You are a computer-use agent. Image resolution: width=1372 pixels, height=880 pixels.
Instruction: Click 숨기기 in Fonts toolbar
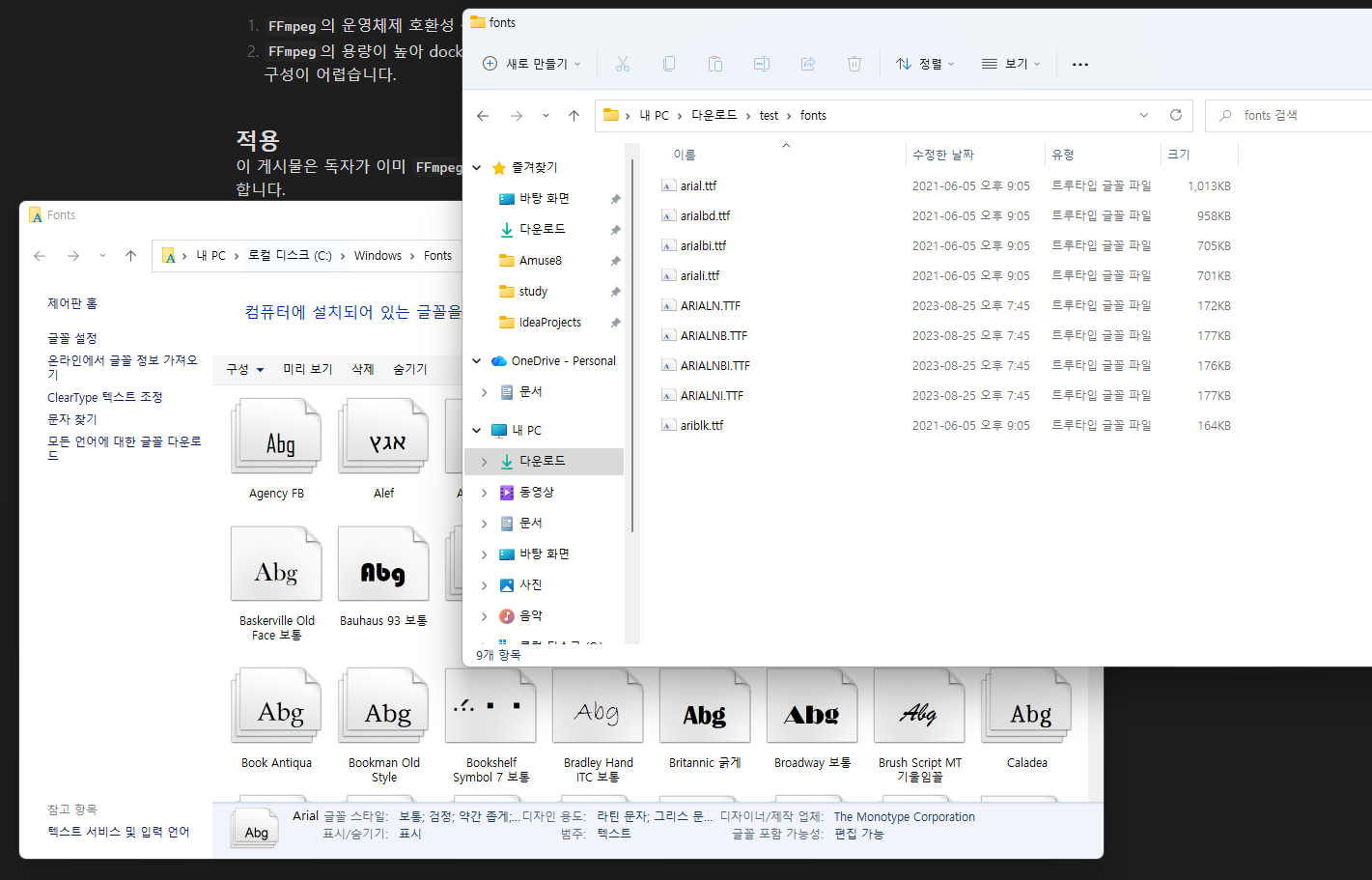410,369
